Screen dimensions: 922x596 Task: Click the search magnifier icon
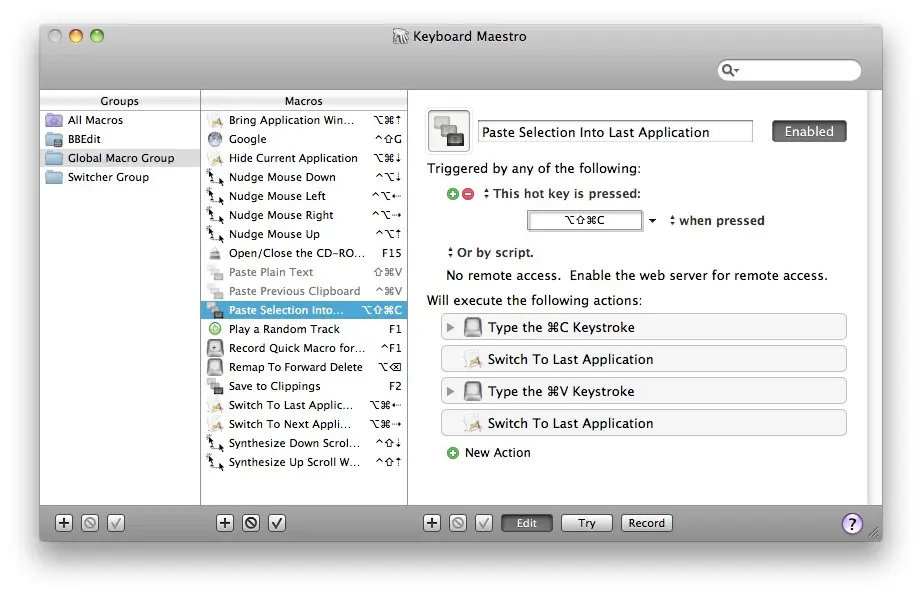coord(729,71)
